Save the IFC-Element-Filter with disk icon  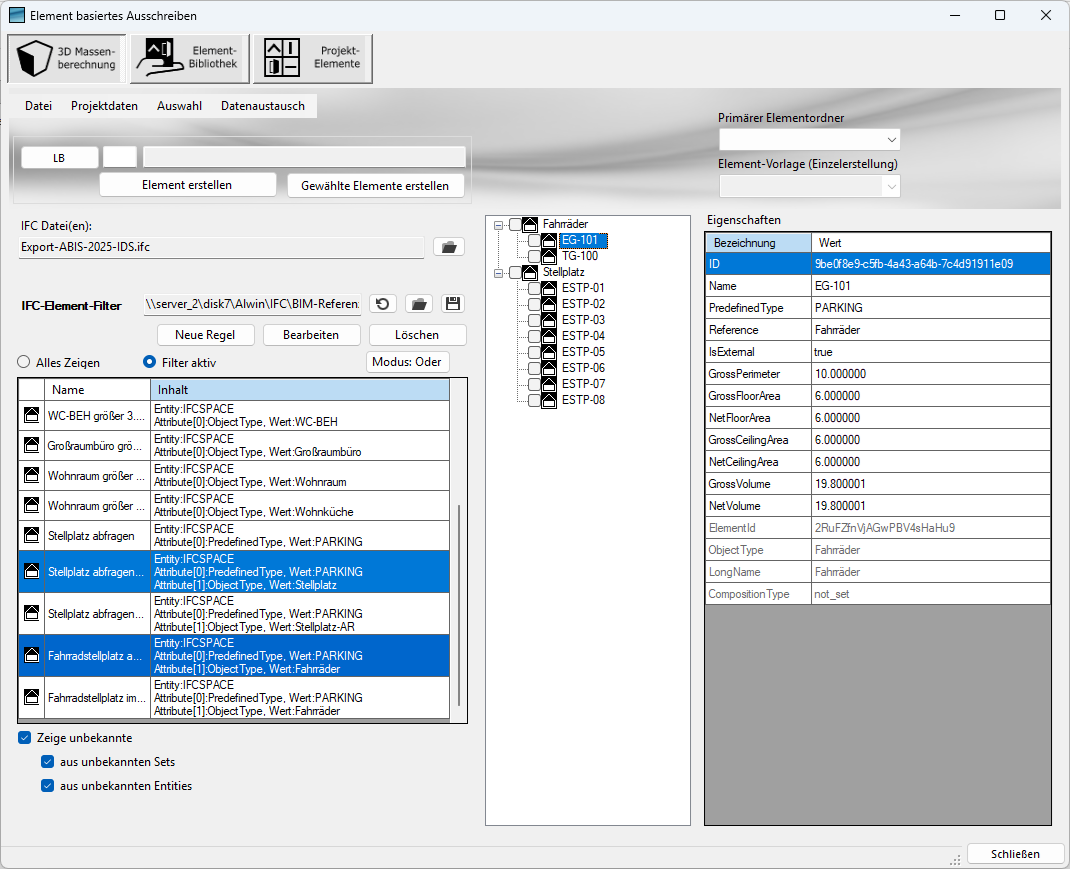pyautogui.click(x=453, y=304)
